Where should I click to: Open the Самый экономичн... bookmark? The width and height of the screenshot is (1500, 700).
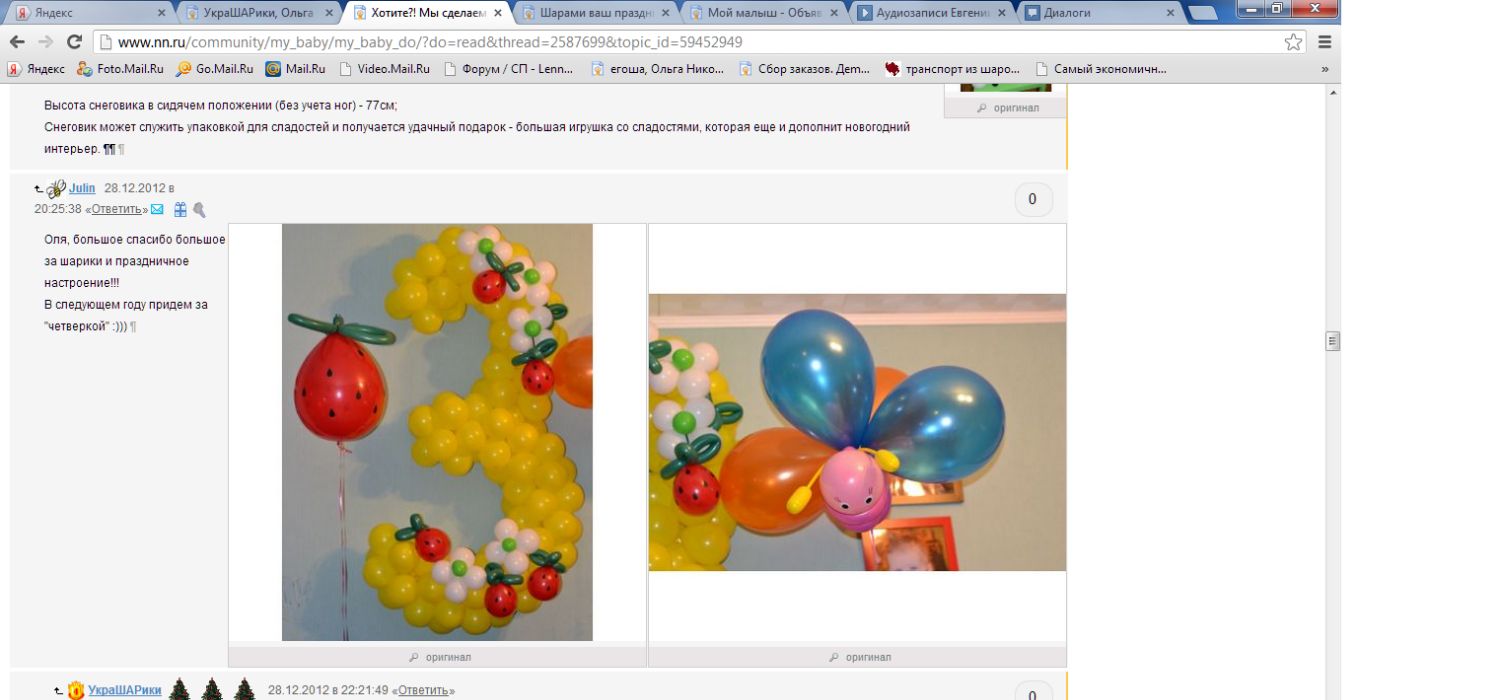tap(1101, 69)
